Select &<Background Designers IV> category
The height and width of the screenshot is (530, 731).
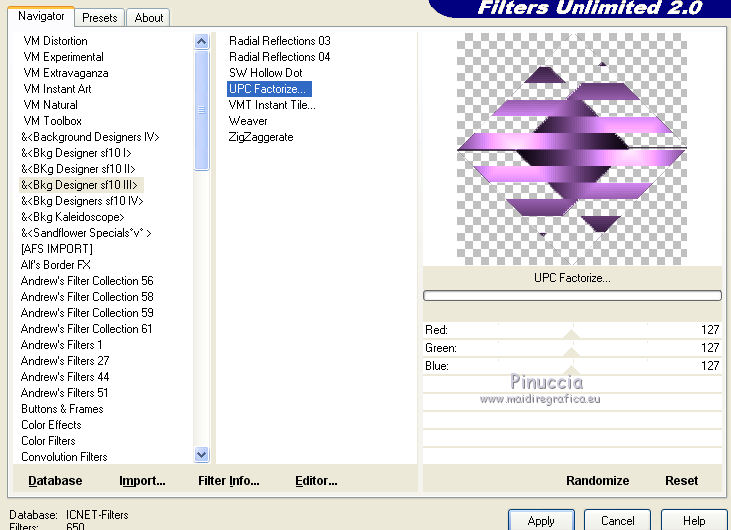coord(90,137)
